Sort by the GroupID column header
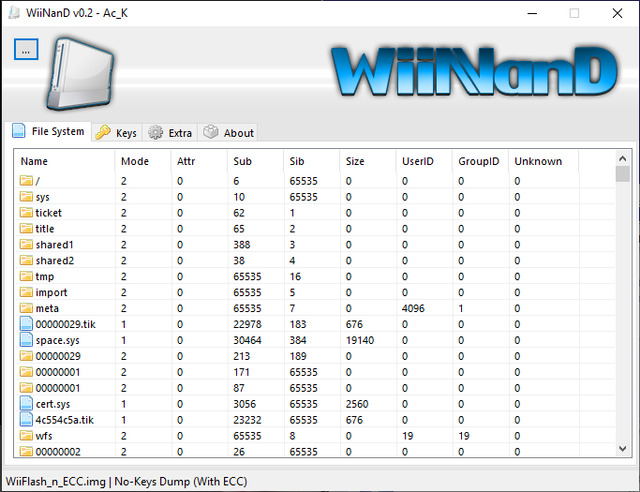 pos(480,161)
